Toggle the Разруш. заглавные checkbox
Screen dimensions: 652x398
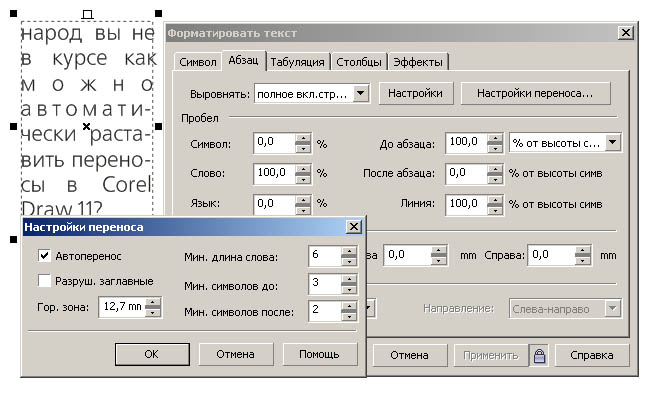tap(44, 281)
